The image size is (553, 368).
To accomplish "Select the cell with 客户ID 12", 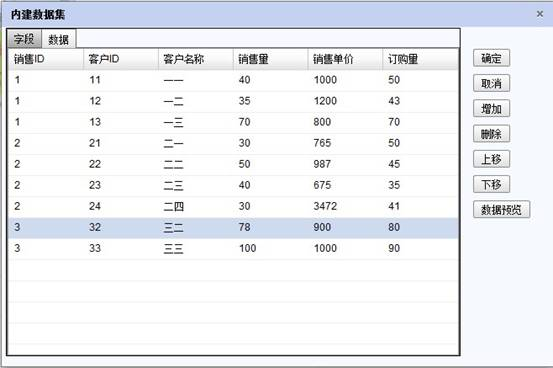I will (121, 101).
